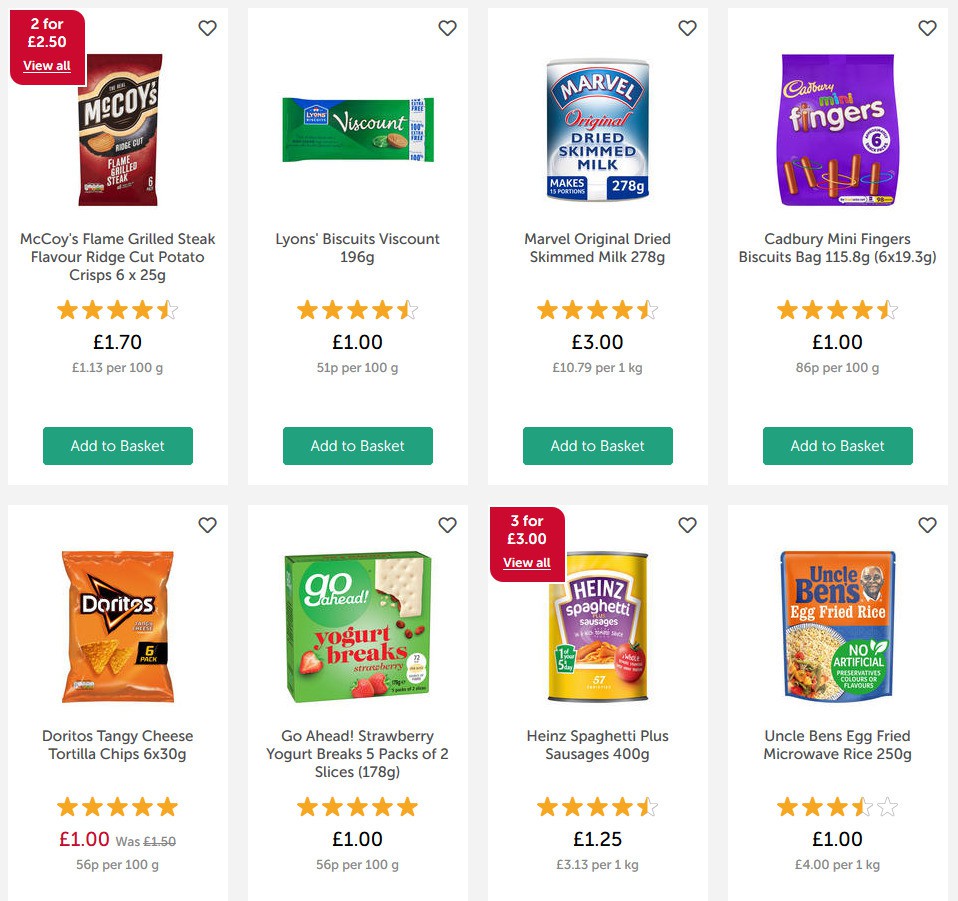This screenshot has width=958, height=901.
Task: Add Lyons' Viscount biscuits to basket
Action: click(358, 446)
